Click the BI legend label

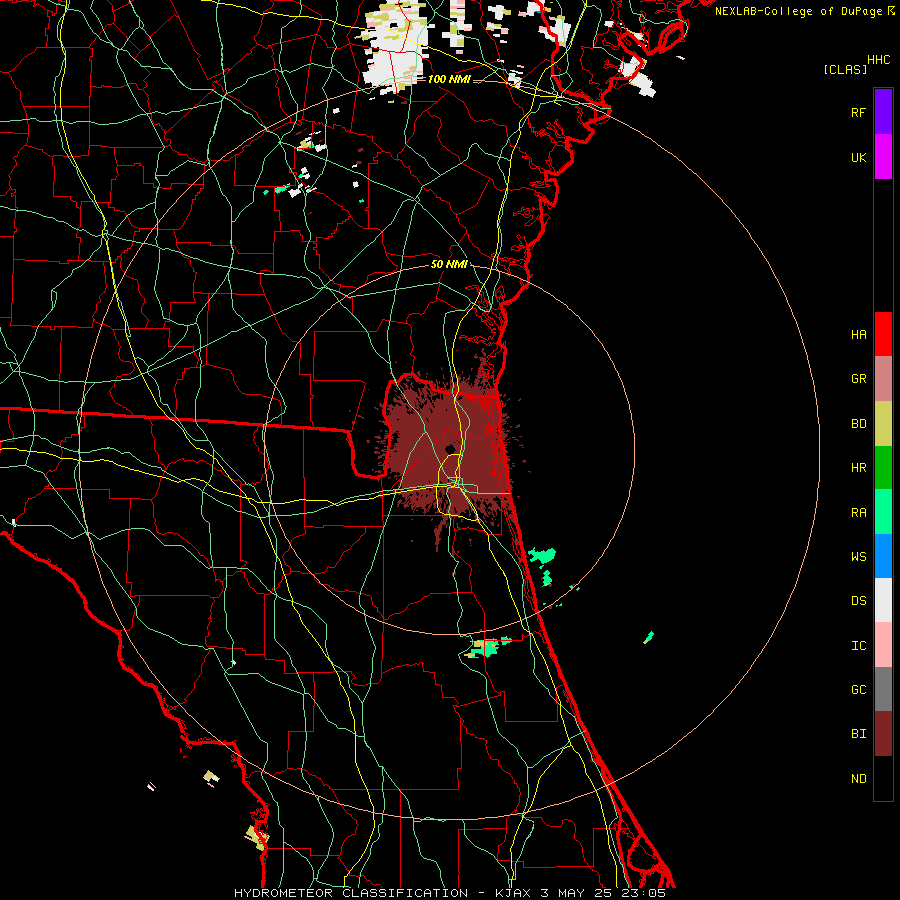point(858,734)
